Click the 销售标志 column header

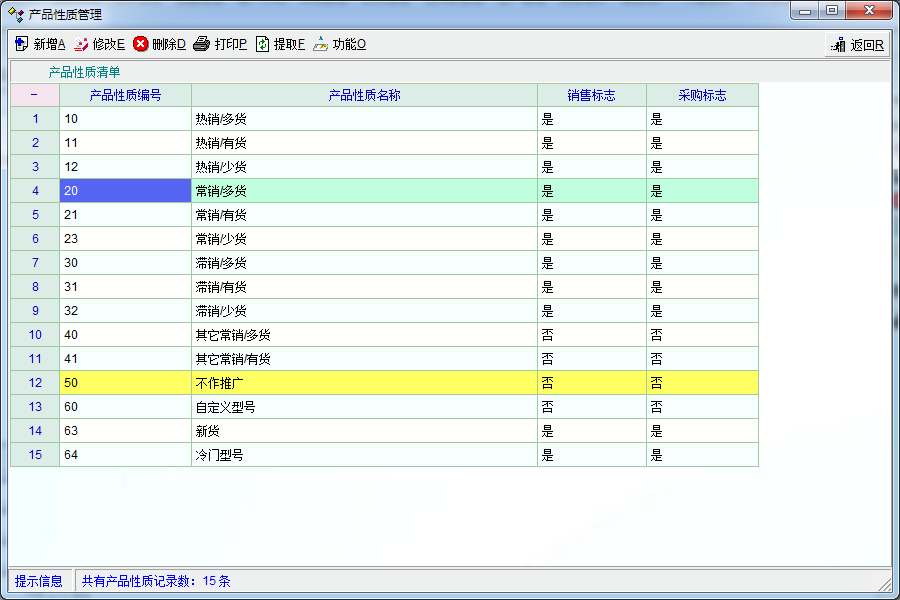(x=591, y=95)
